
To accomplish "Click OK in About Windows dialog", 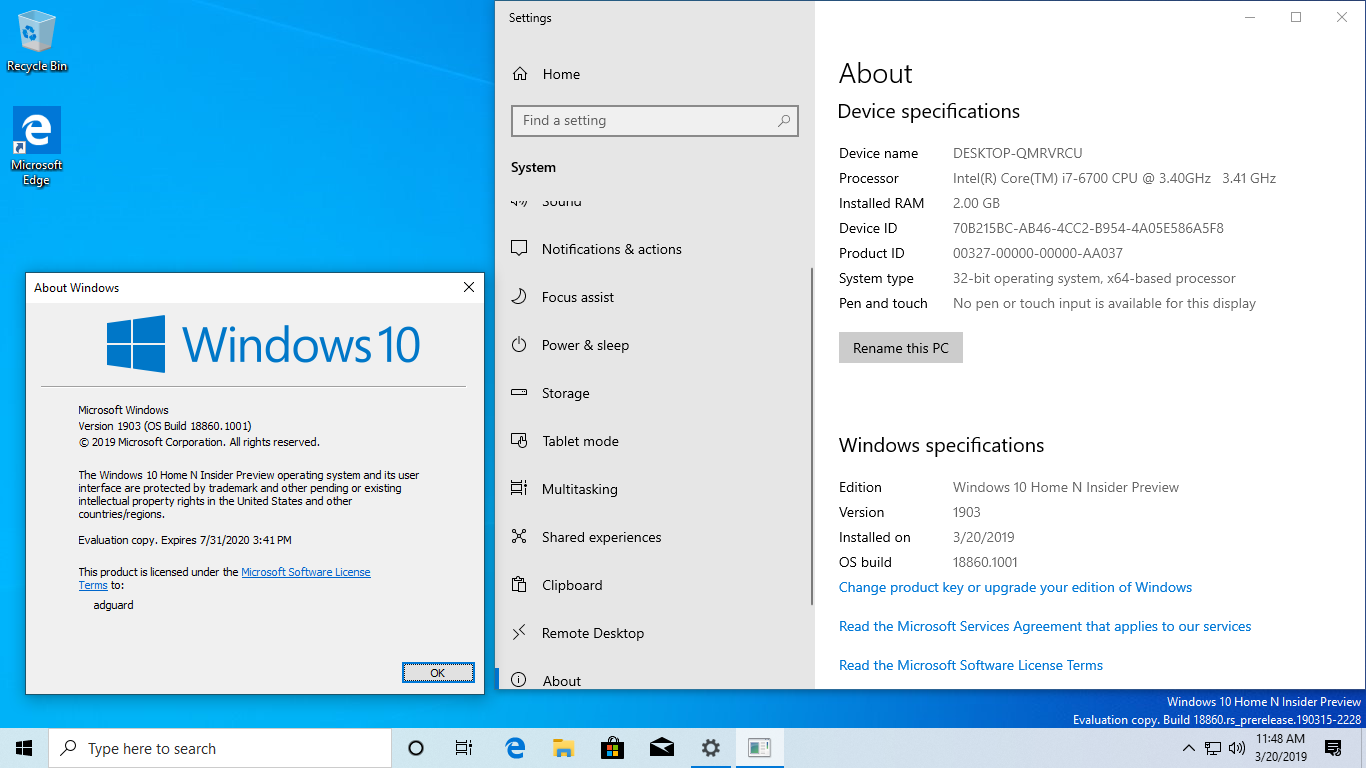I will point(437,673).
